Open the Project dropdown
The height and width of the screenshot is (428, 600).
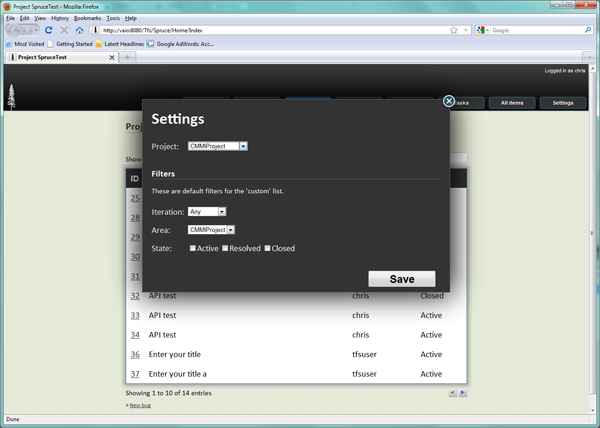[218, 146]
